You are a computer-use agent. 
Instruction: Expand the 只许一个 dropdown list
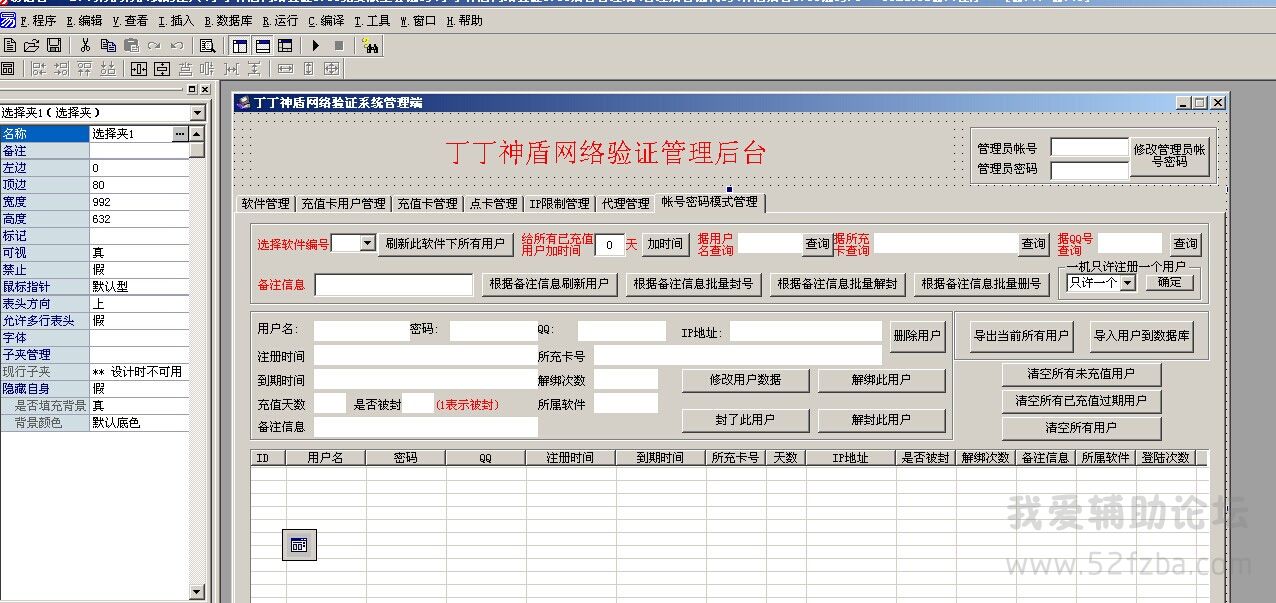(1128, 283)
